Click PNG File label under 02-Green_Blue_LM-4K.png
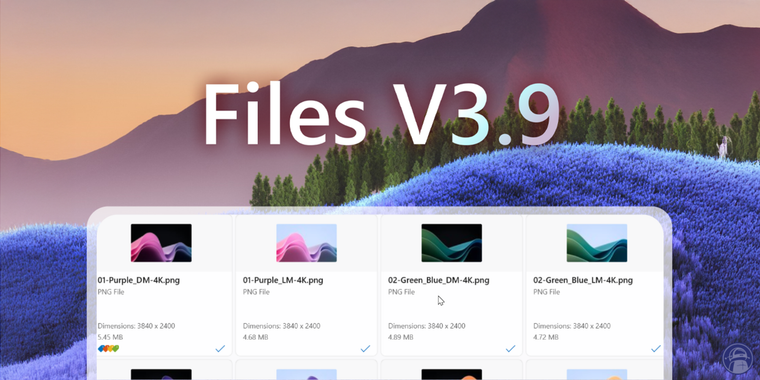Viewport: 760px width, 380px height. [547, 292]
